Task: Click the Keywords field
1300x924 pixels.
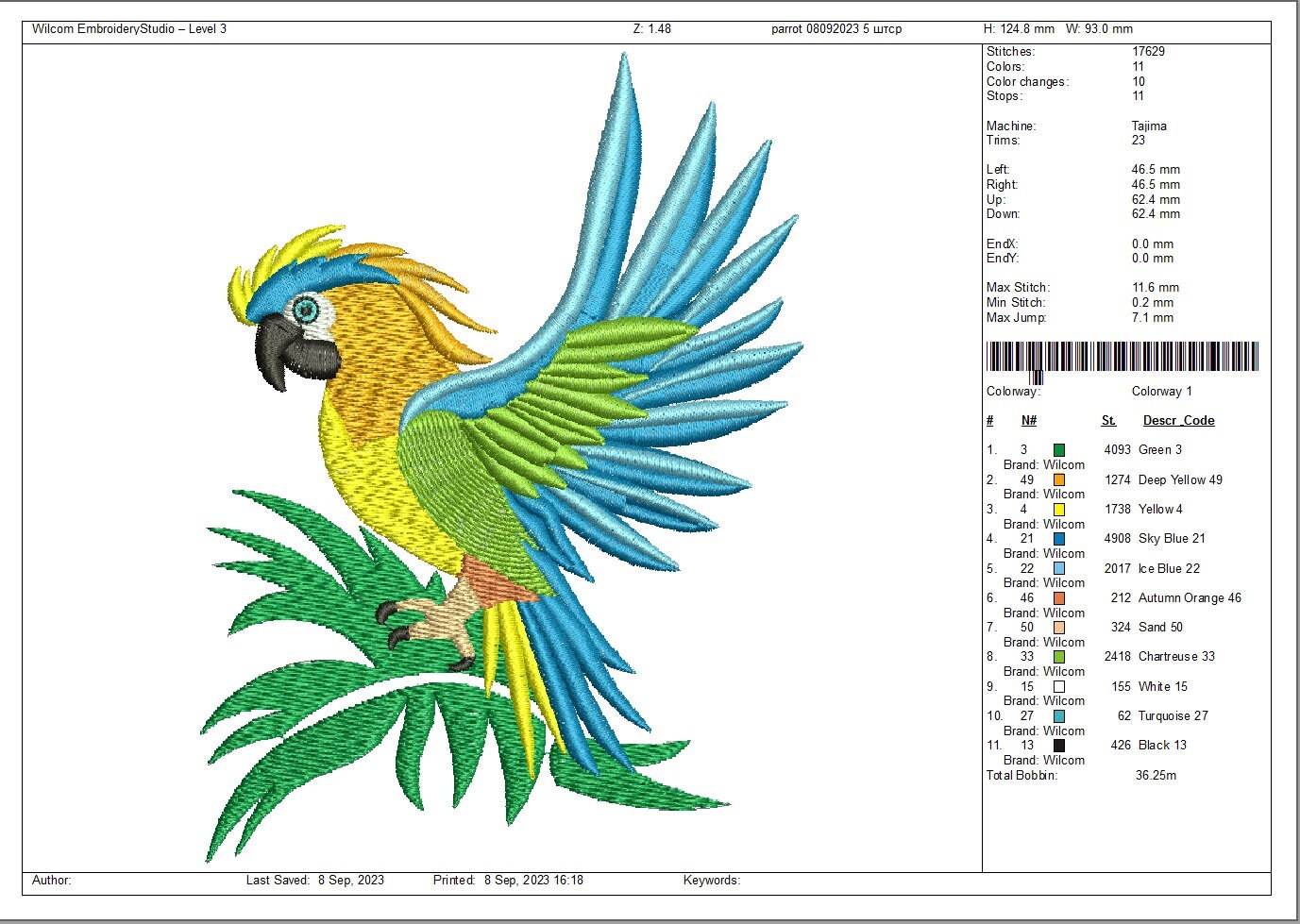Action: [x=712, y=880]
